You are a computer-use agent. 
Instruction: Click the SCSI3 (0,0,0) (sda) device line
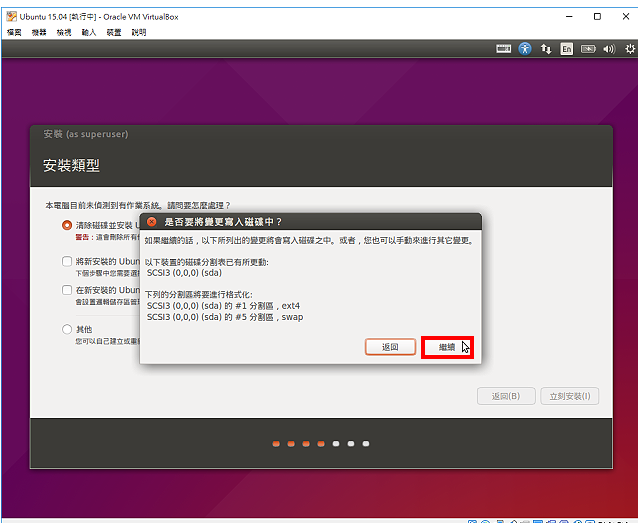pyautogui.click(x=184, y=273)
